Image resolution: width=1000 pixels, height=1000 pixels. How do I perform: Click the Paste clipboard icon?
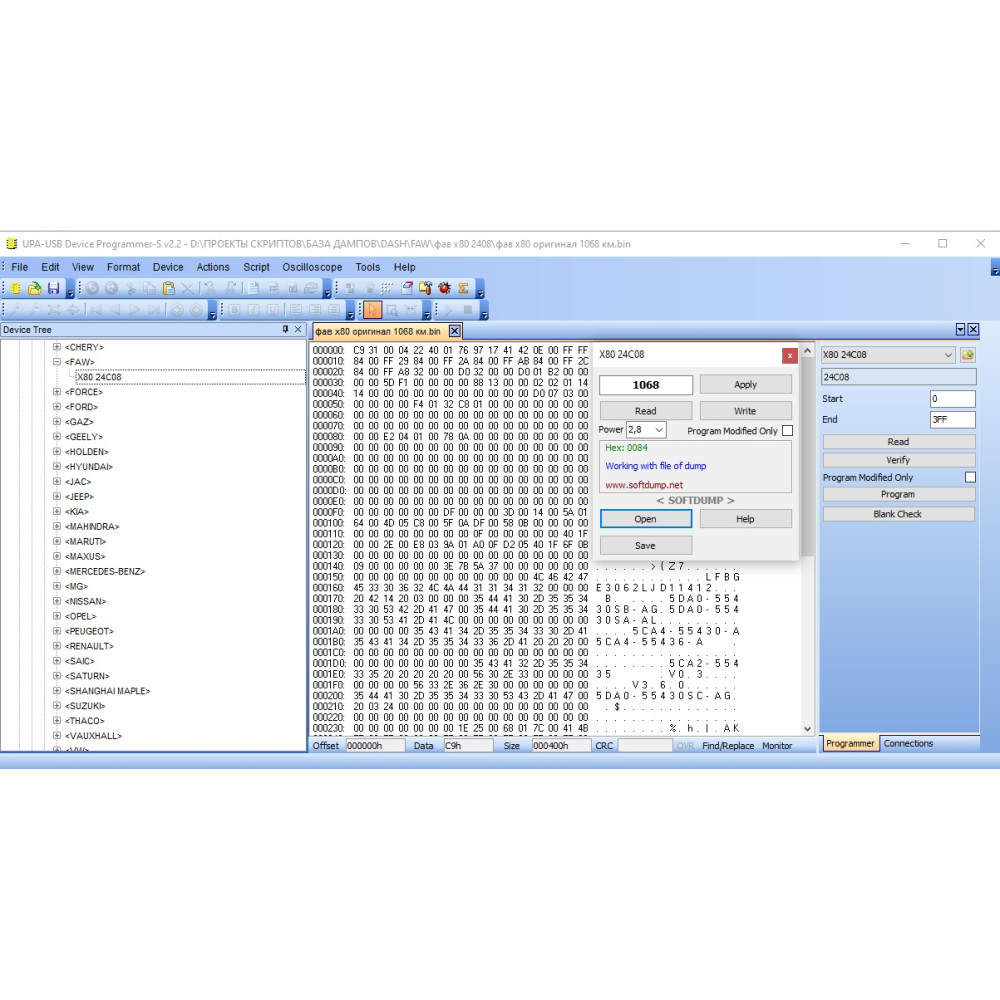[168, 288]
